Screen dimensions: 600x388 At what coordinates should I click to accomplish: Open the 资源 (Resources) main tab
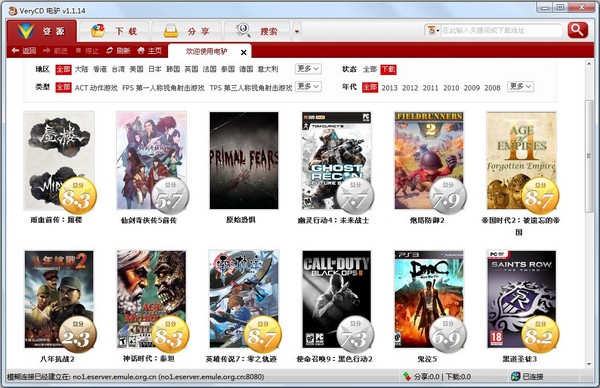point(42,31)
